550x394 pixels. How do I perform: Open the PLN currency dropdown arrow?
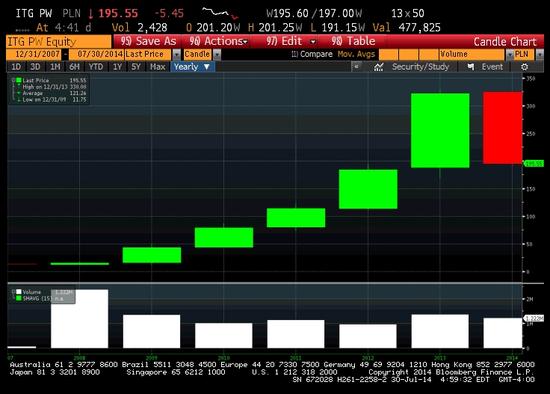point(539,54)
